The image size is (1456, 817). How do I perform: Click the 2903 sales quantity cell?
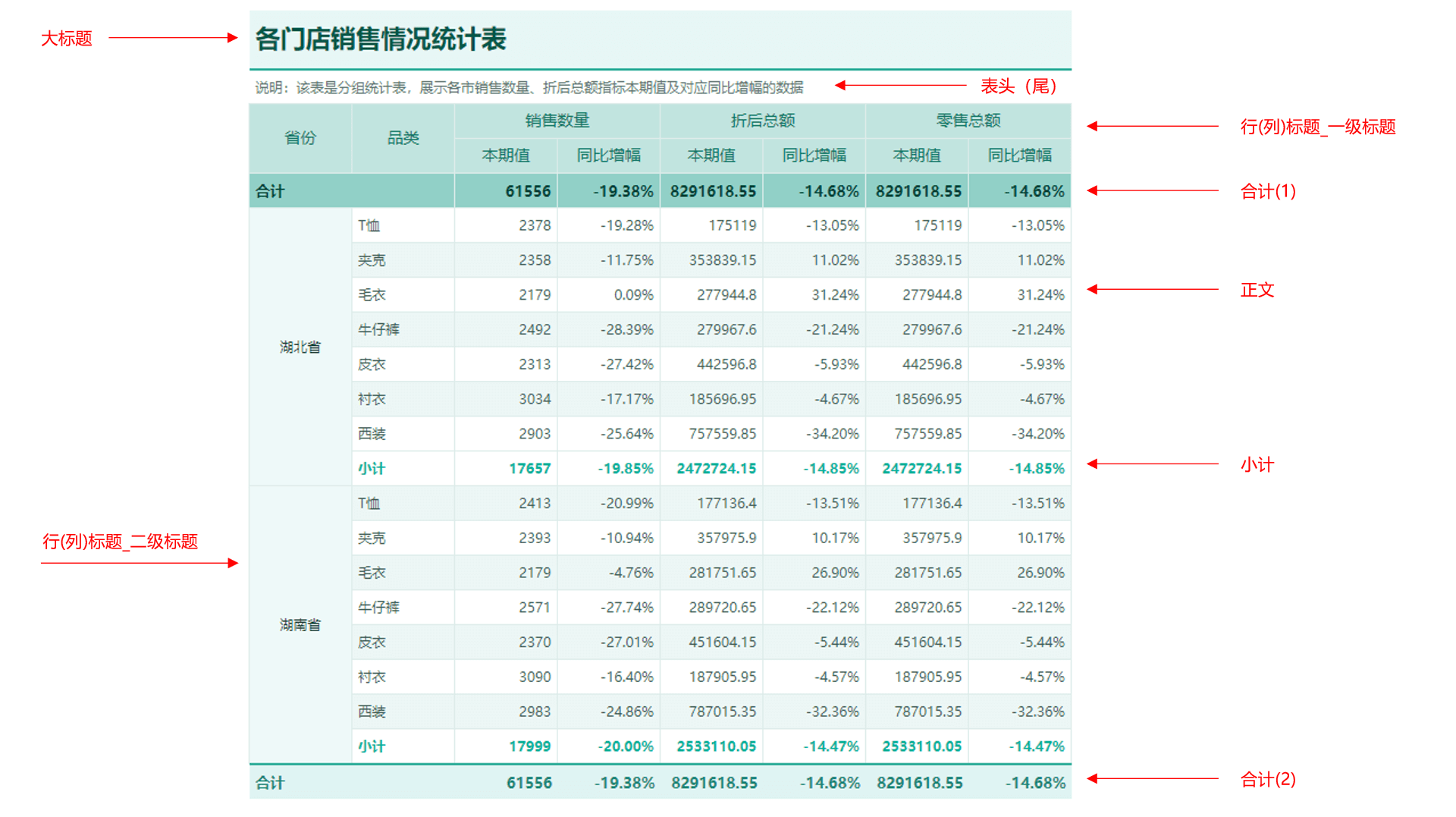coord(506,434)
